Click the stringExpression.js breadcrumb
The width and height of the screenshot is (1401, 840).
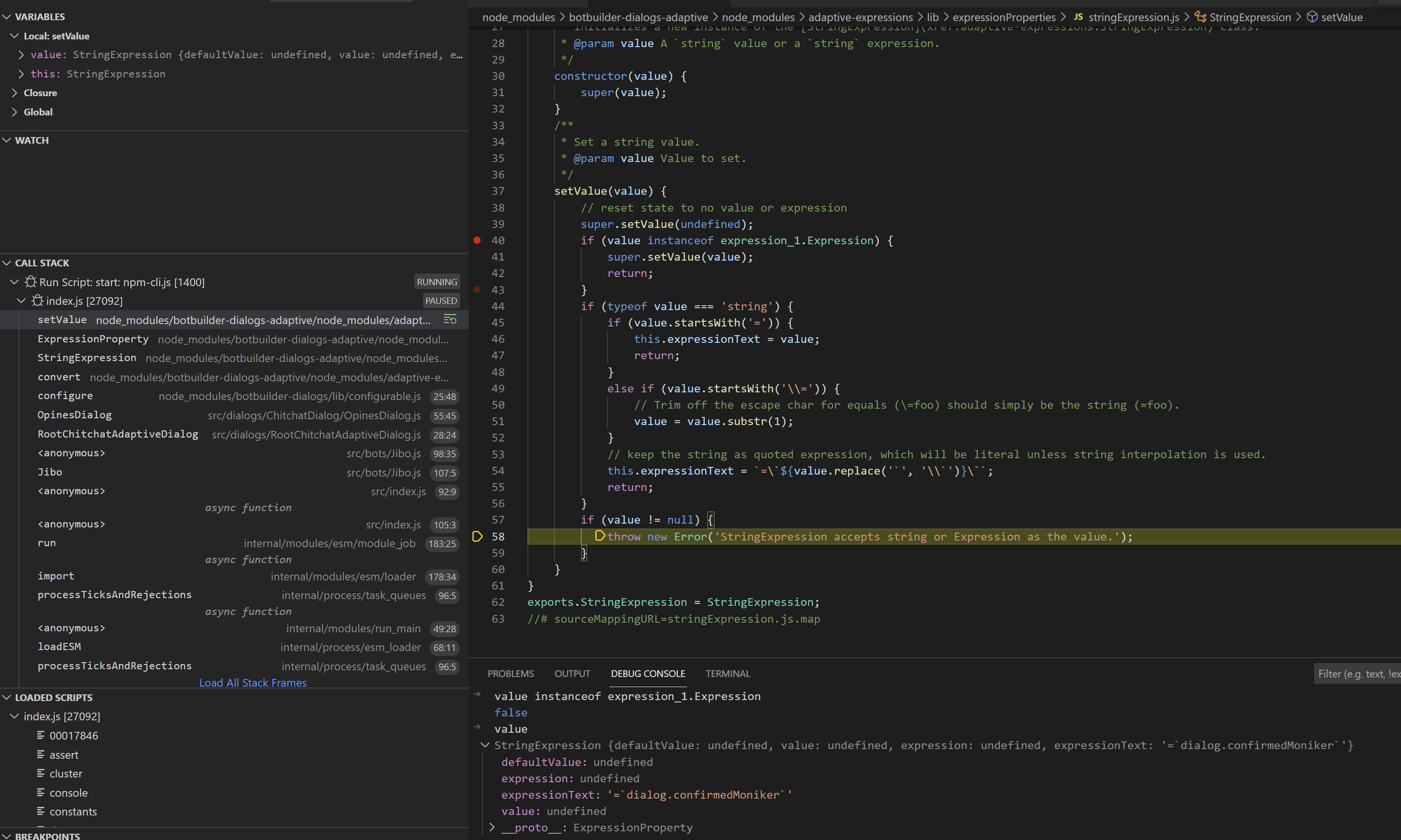point(1133,17)
